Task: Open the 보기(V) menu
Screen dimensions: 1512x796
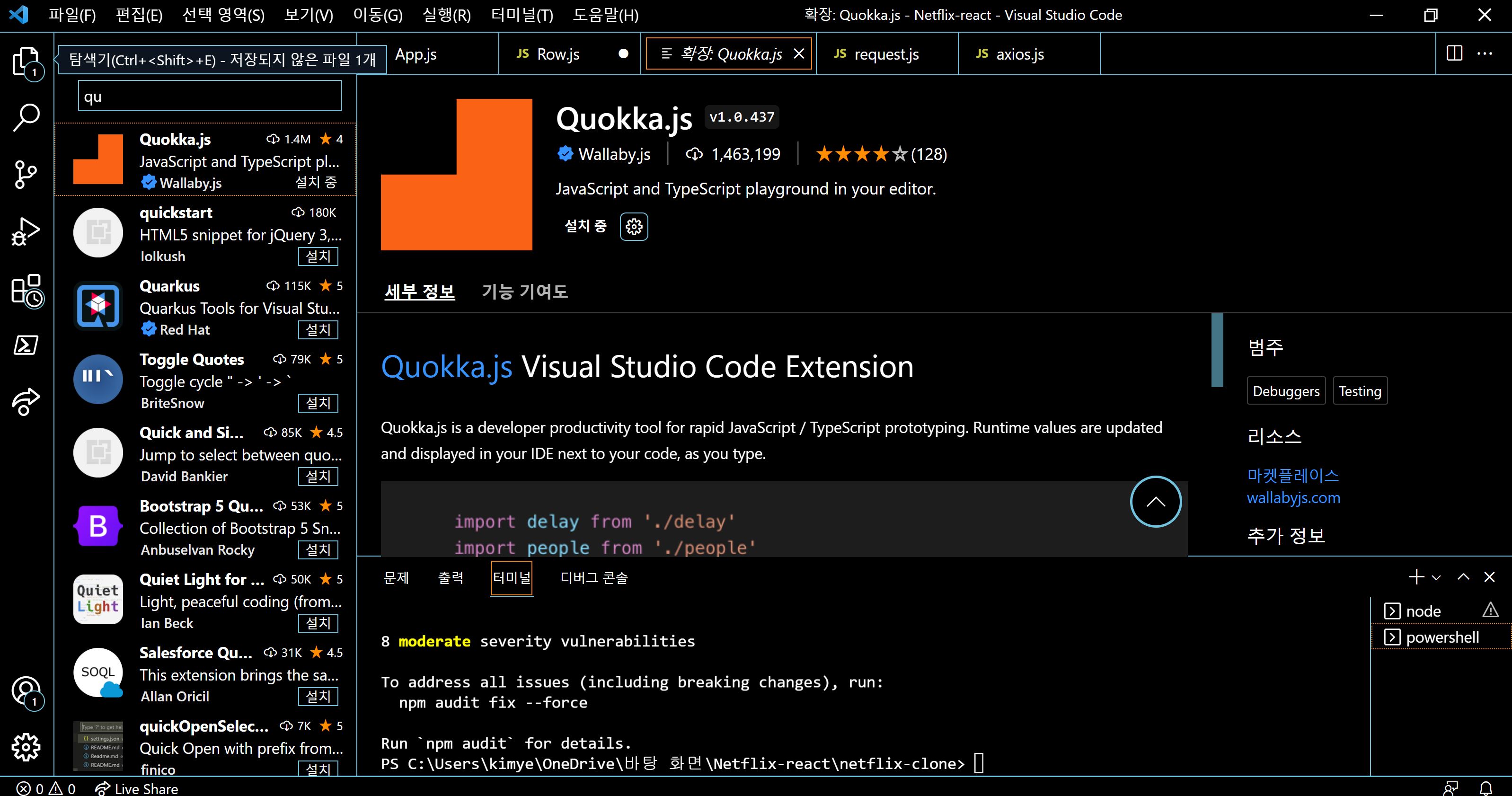Action: 308,15
